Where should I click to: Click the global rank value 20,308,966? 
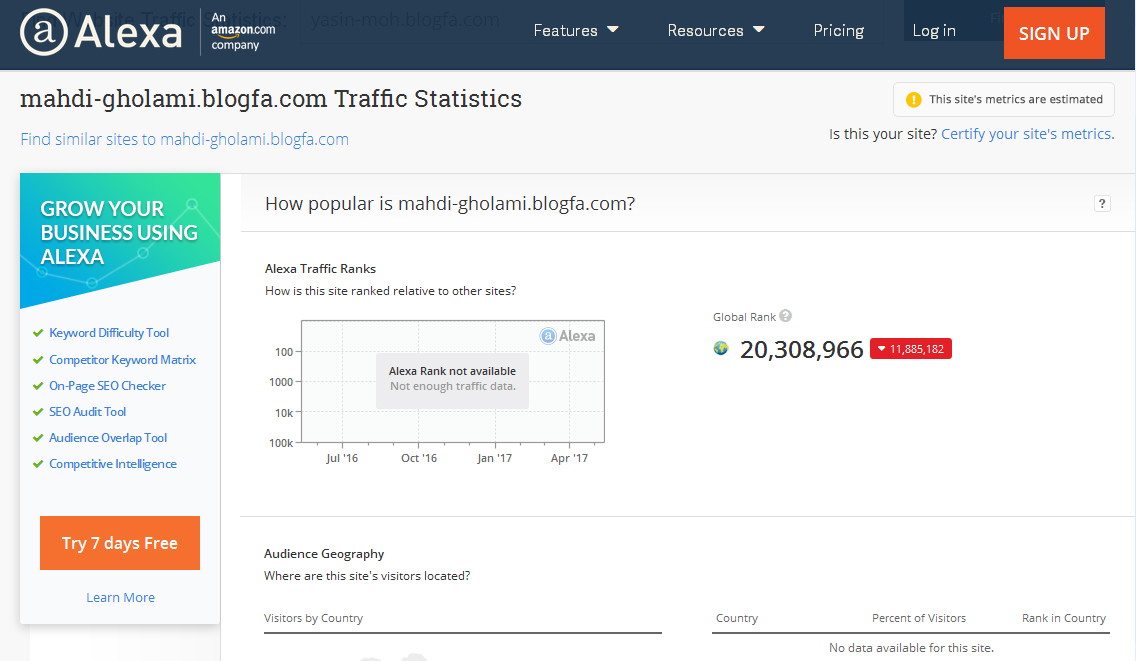[801, 349]
